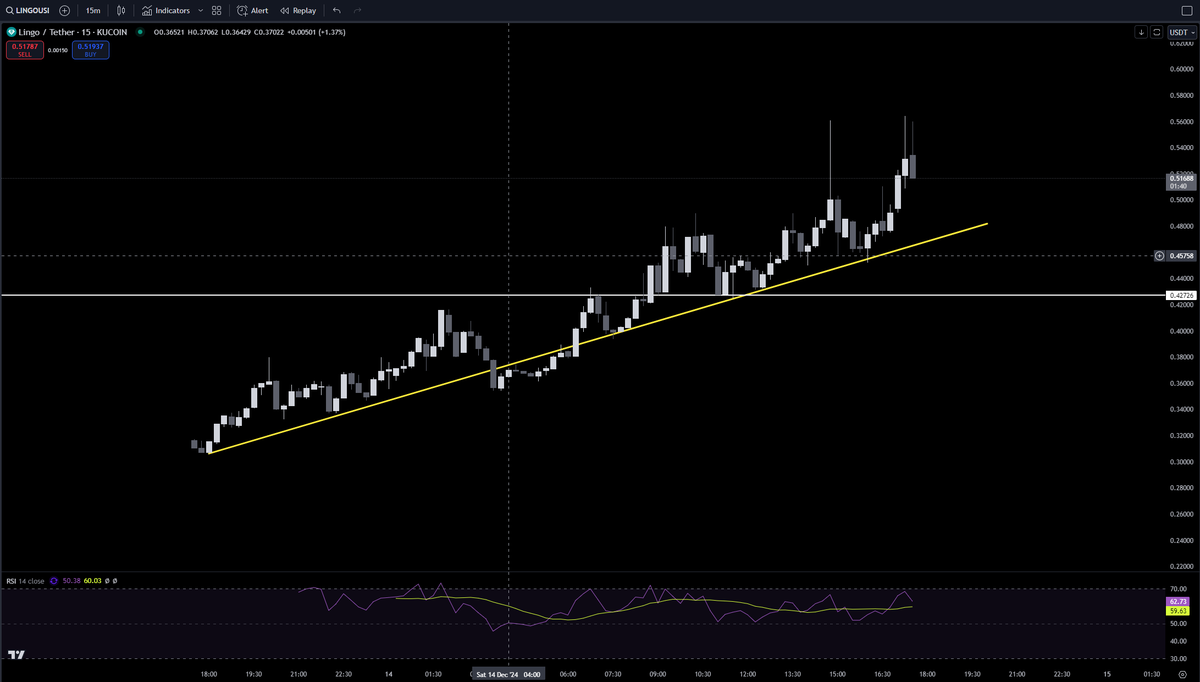Click the refresh icon beside the download icon
Viewport: 1200px width, 682px height.
tap(1157, 32)
